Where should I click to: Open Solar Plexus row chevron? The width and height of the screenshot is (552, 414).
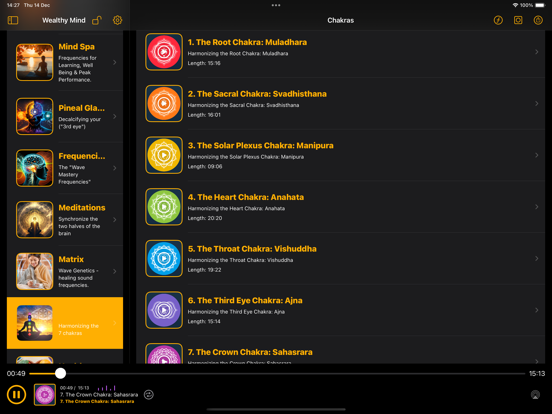(x=537, y=155)
